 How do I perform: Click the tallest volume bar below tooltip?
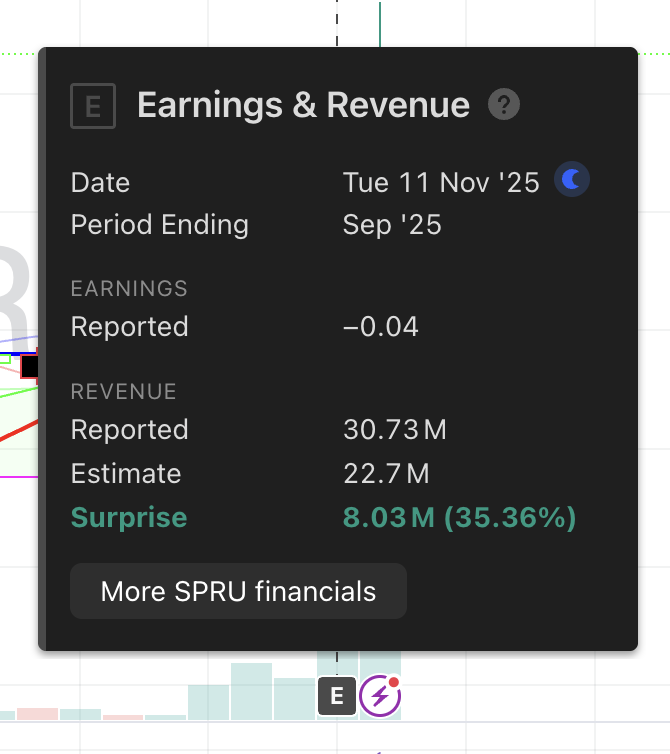251,690
